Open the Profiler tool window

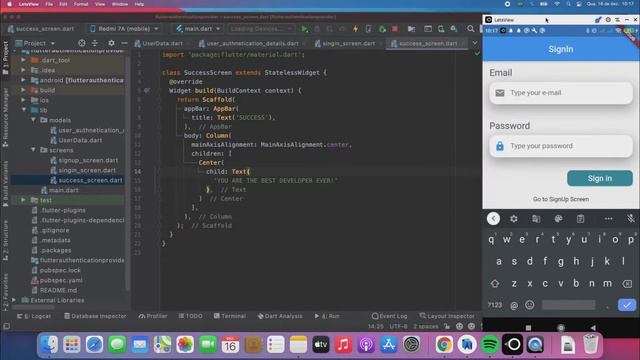click(153, 316)
